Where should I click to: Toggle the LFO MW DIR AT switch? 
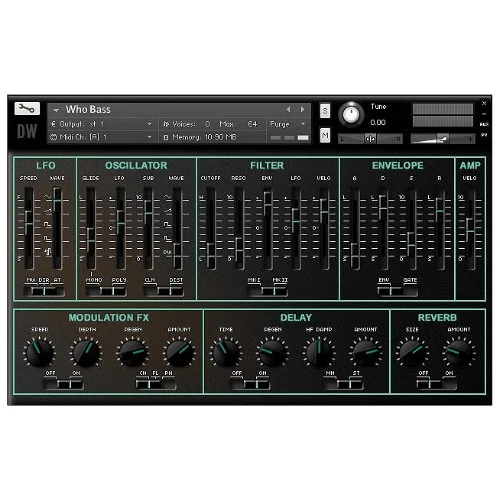44,291
